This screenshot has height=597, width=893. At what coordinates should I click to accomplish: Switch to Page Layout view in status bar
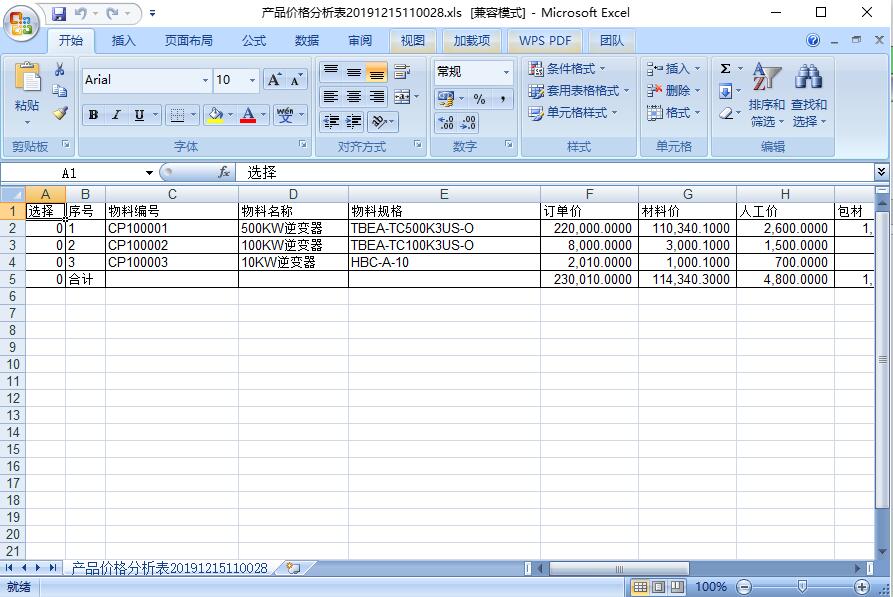point(659,587)
